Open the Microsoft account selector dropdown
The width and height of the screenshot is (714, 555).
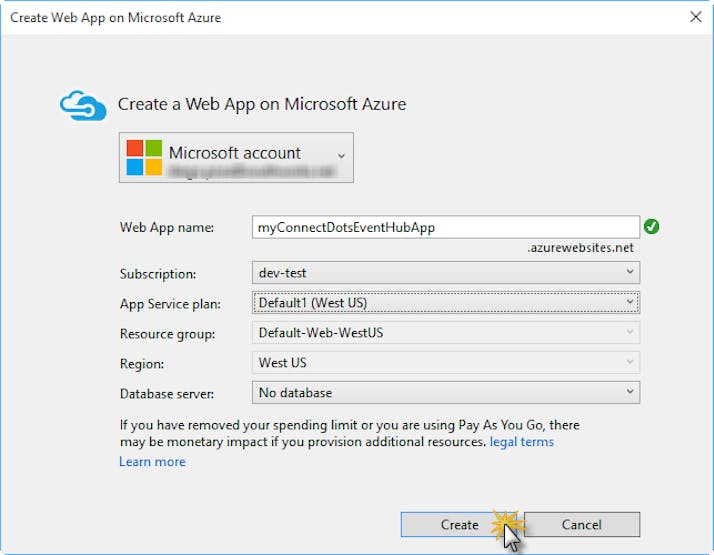tap(236, 158)
